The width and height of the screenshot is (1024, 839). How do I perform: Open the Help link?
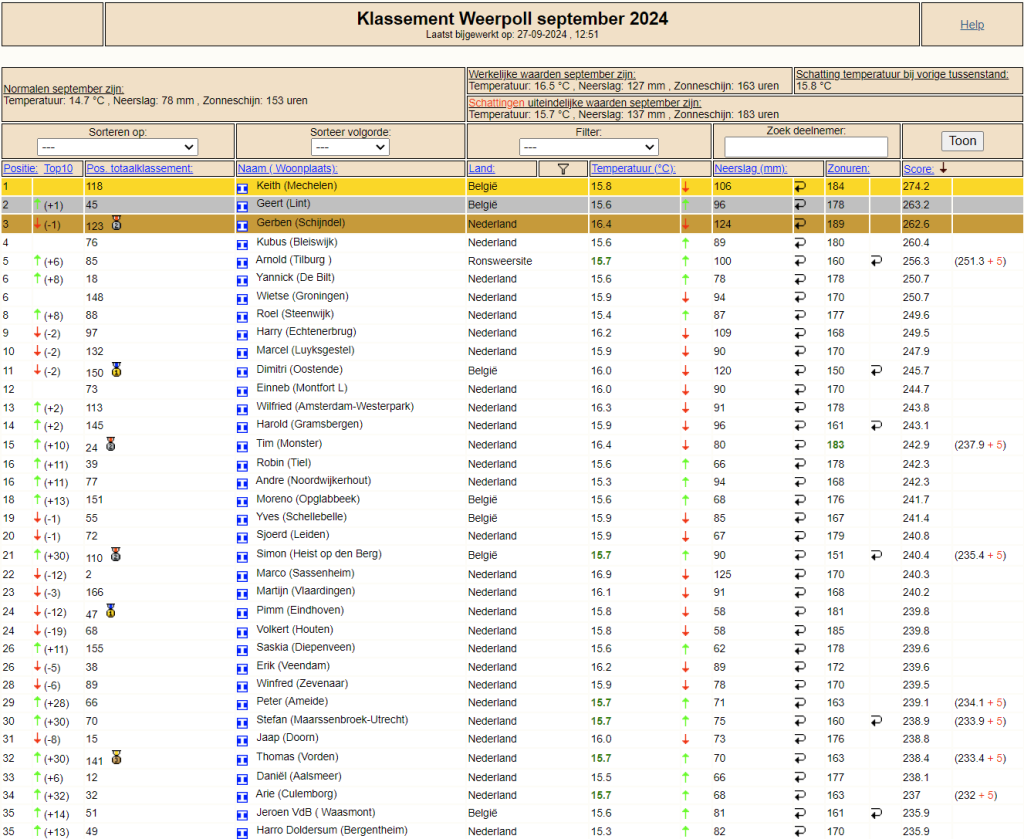click(x=972, y=24)
